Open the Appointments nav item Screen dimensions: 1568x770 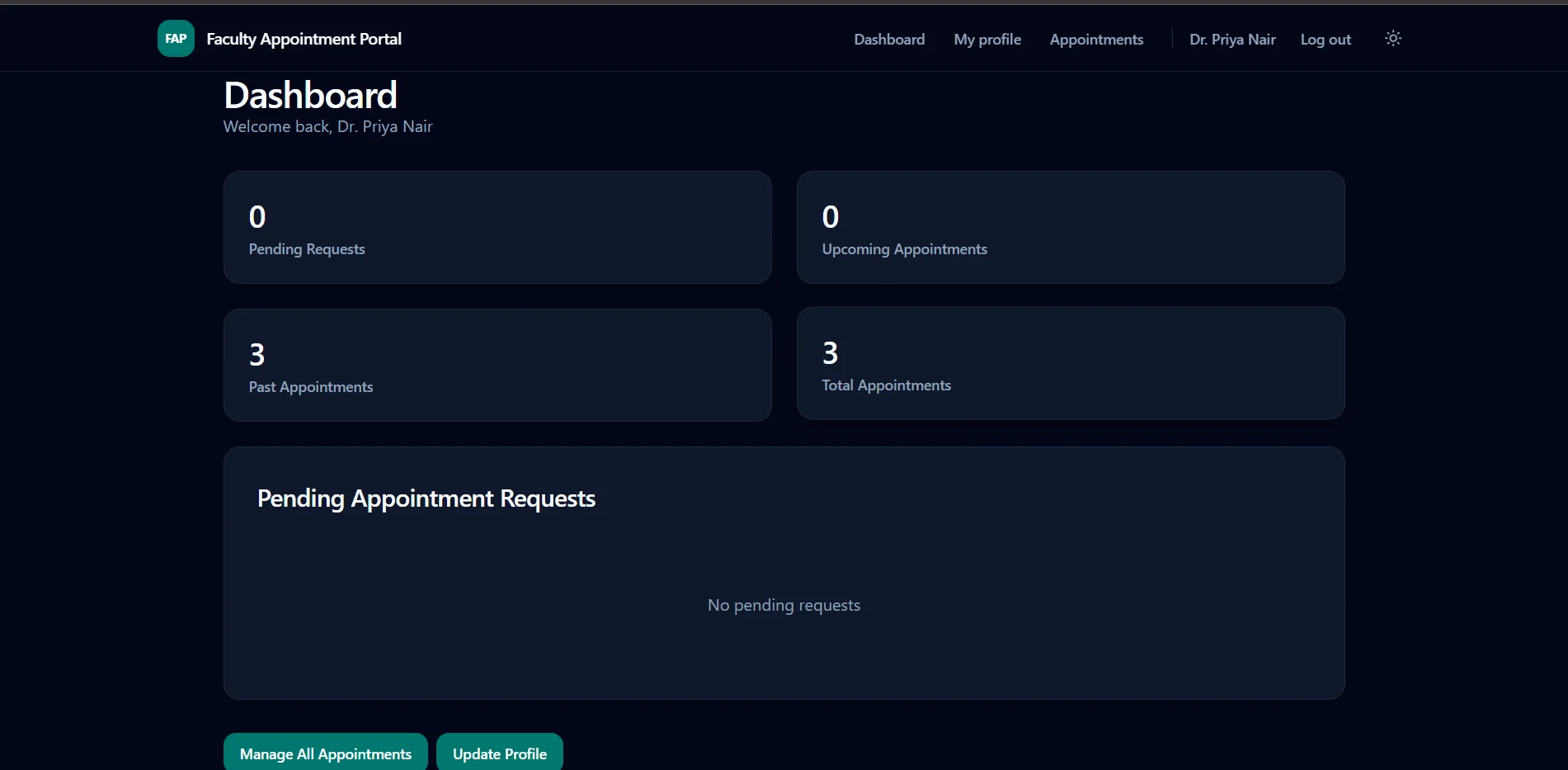(x=1096, y=40)
